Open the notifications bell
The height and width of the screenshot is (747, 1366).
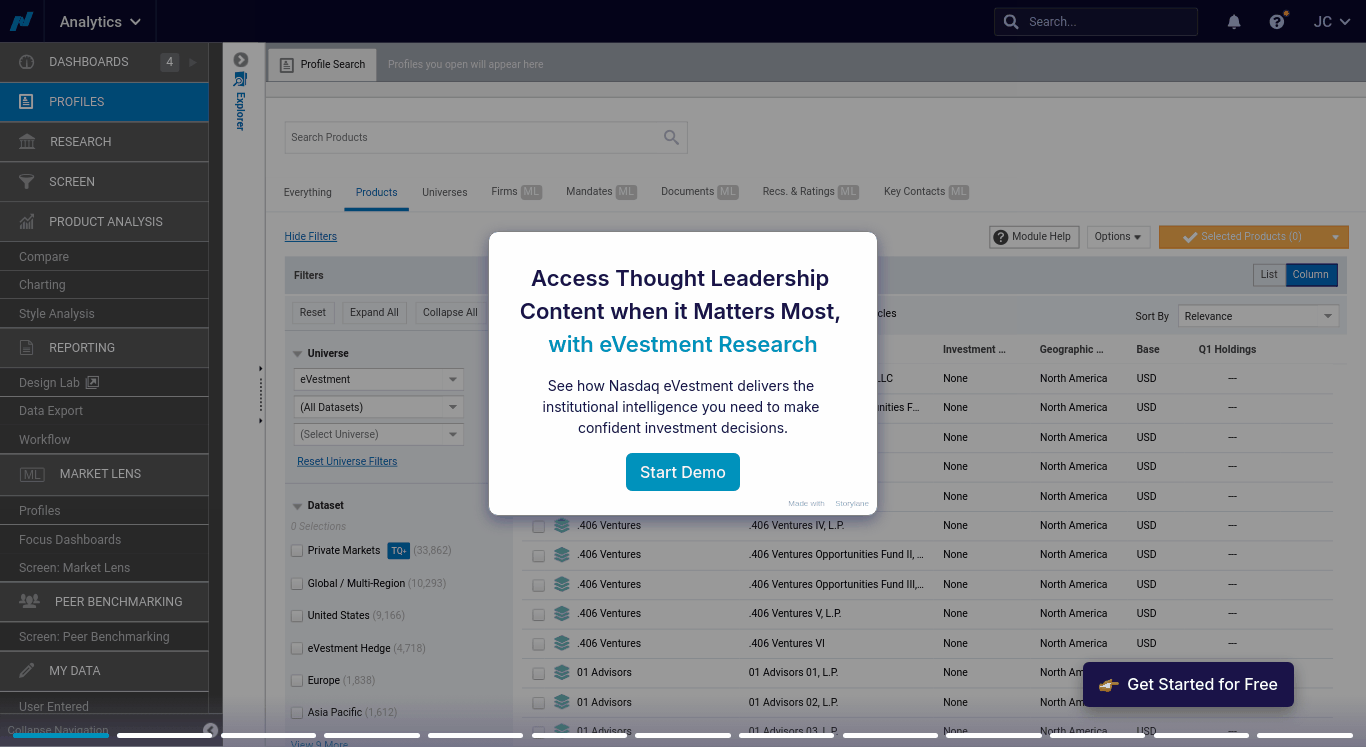pos(1234,22)
